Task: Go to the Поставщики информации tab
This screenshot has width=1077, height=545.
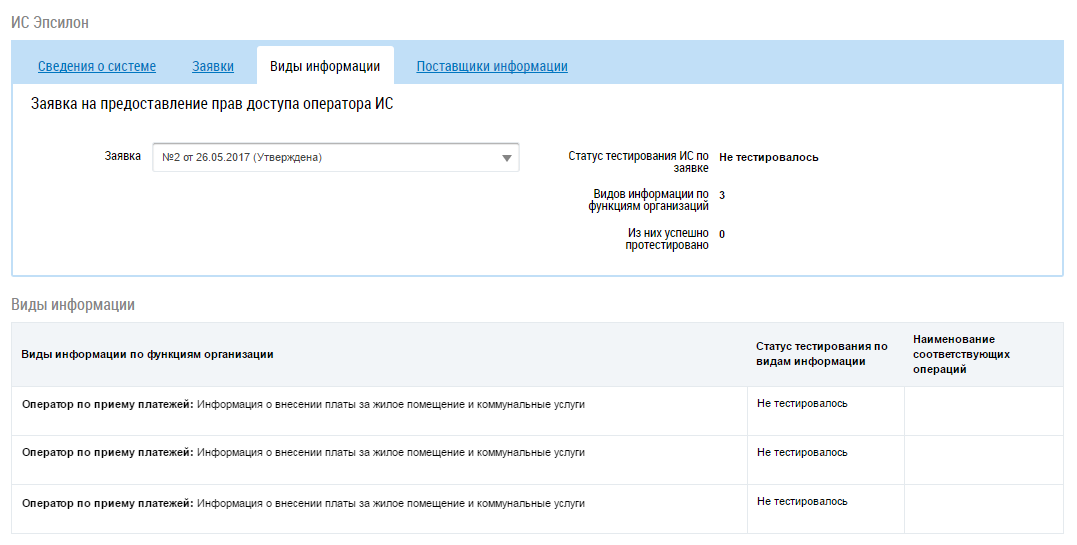Action: pos(492,67)
